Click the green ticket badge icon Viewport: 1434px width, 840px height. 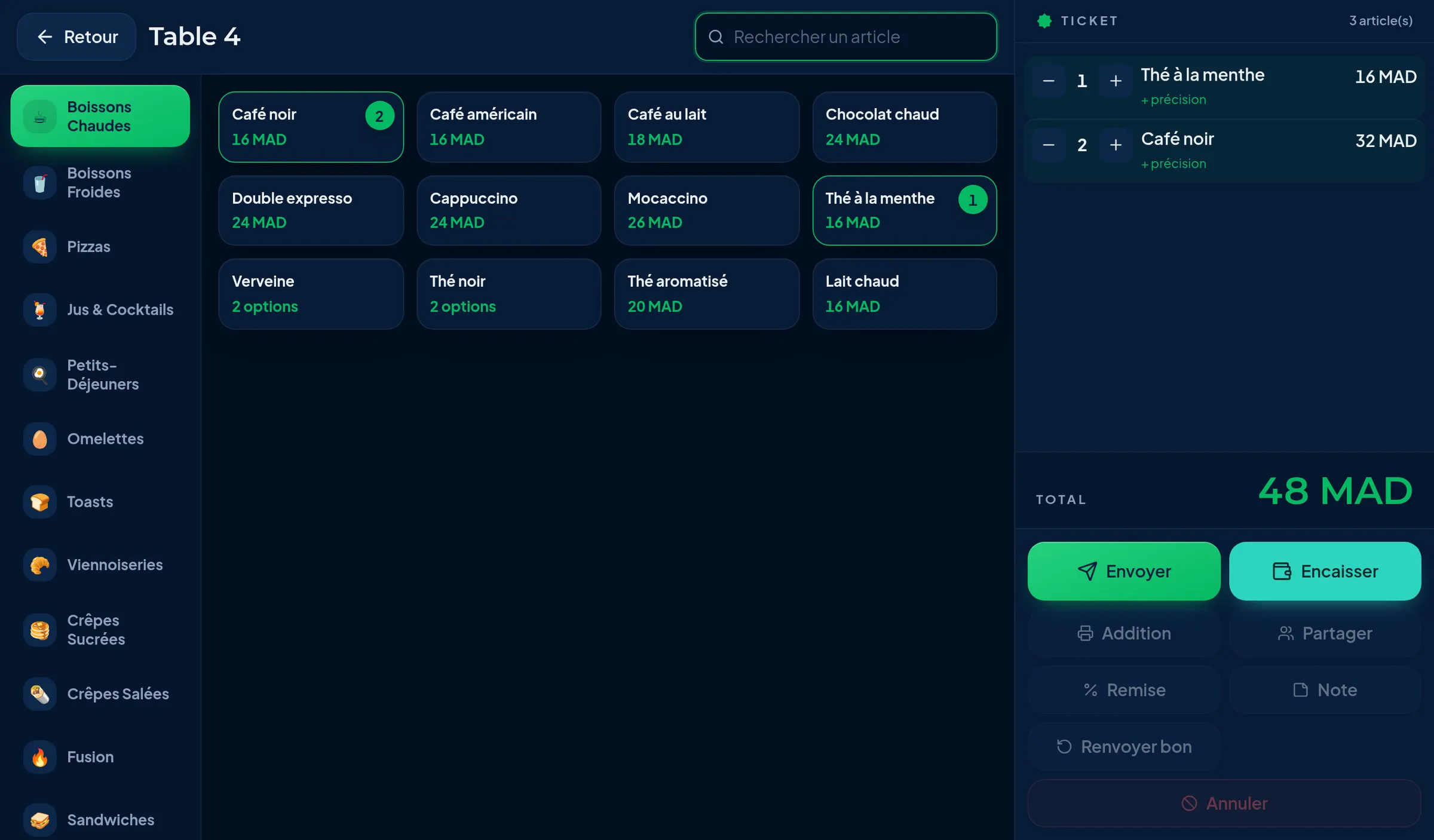click(1044, 21)
